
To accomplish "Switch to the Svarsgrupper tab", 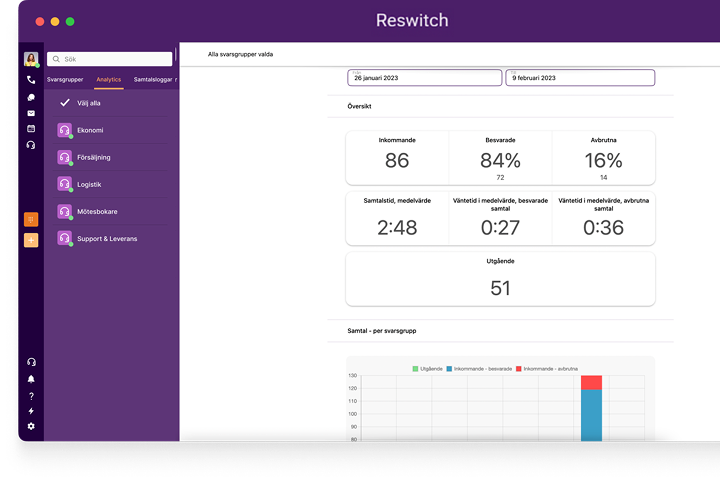I will (65, 79).
